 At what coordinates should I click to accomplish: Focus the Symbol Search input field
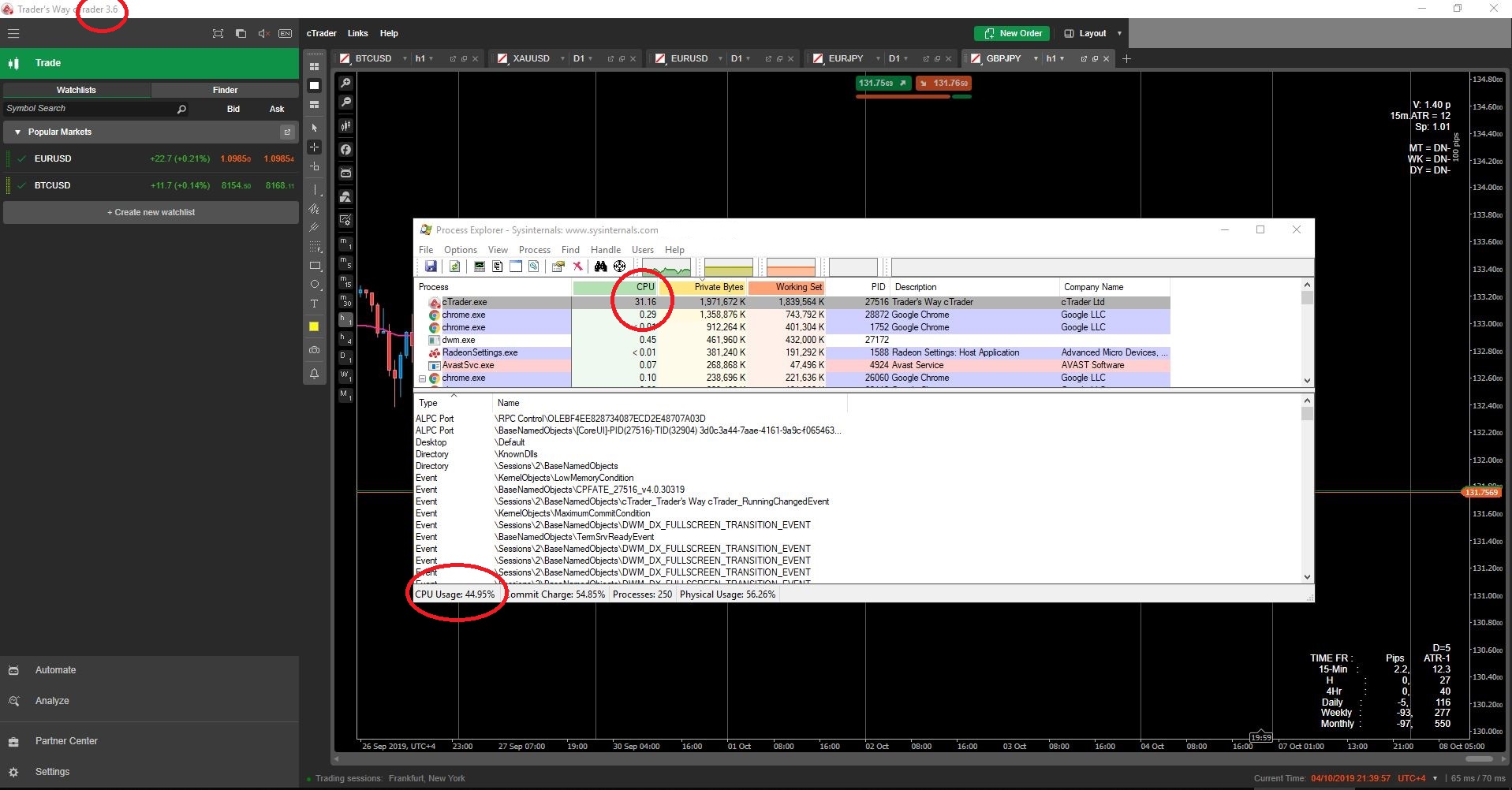[x=96, y=109]
